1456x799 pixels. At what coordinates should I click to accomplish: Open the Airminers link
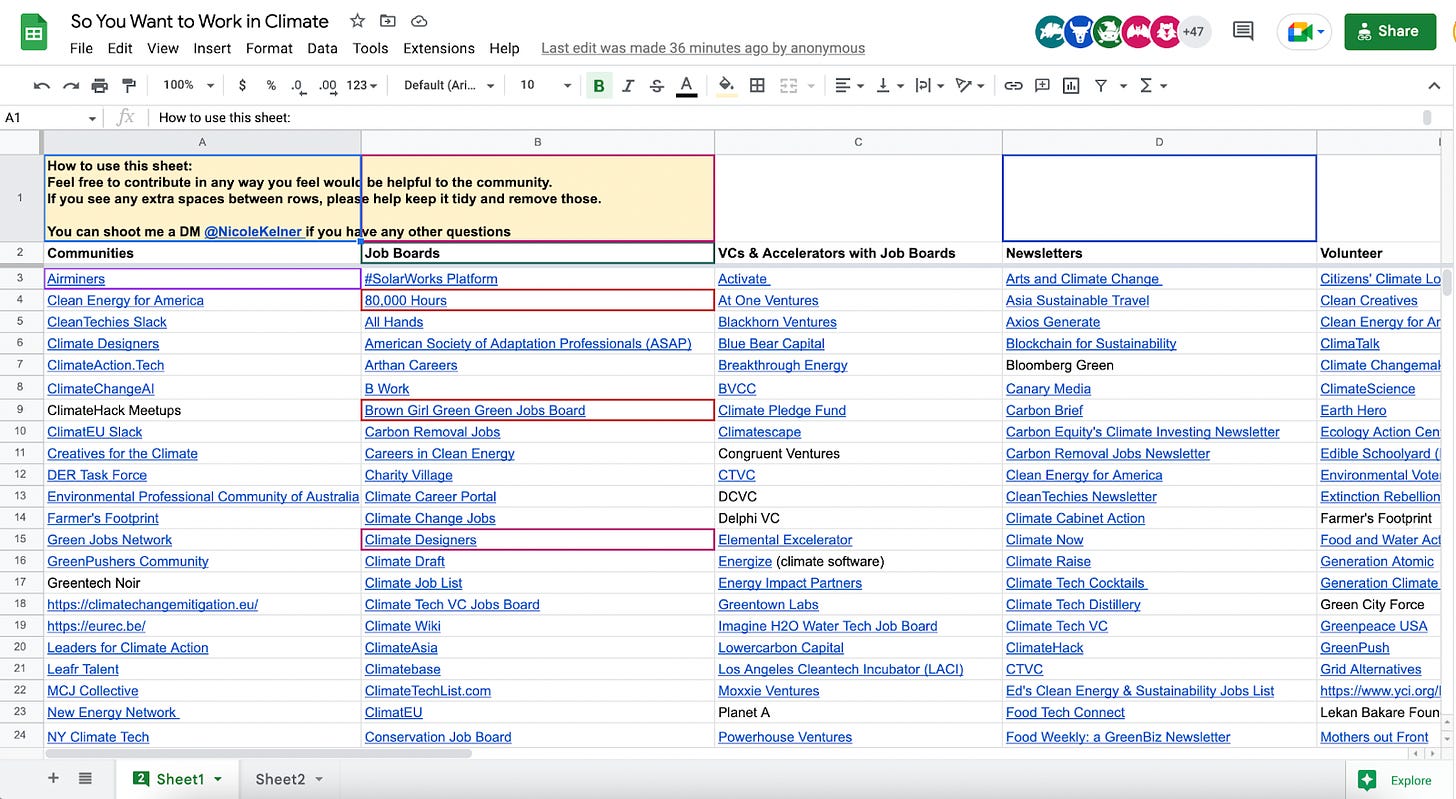click(x=76, y=279)
